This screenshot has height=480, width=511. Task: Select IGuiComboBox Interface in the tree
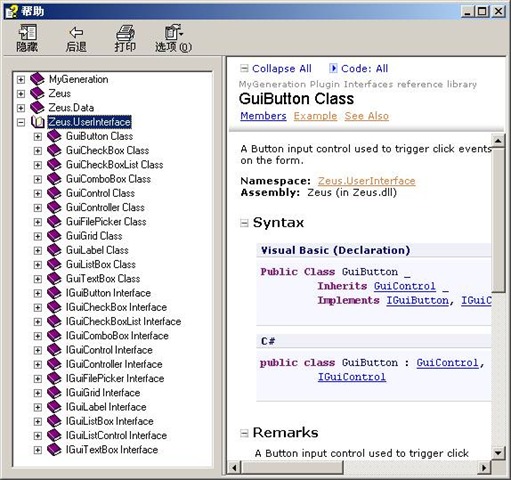(x=117, y=336)
